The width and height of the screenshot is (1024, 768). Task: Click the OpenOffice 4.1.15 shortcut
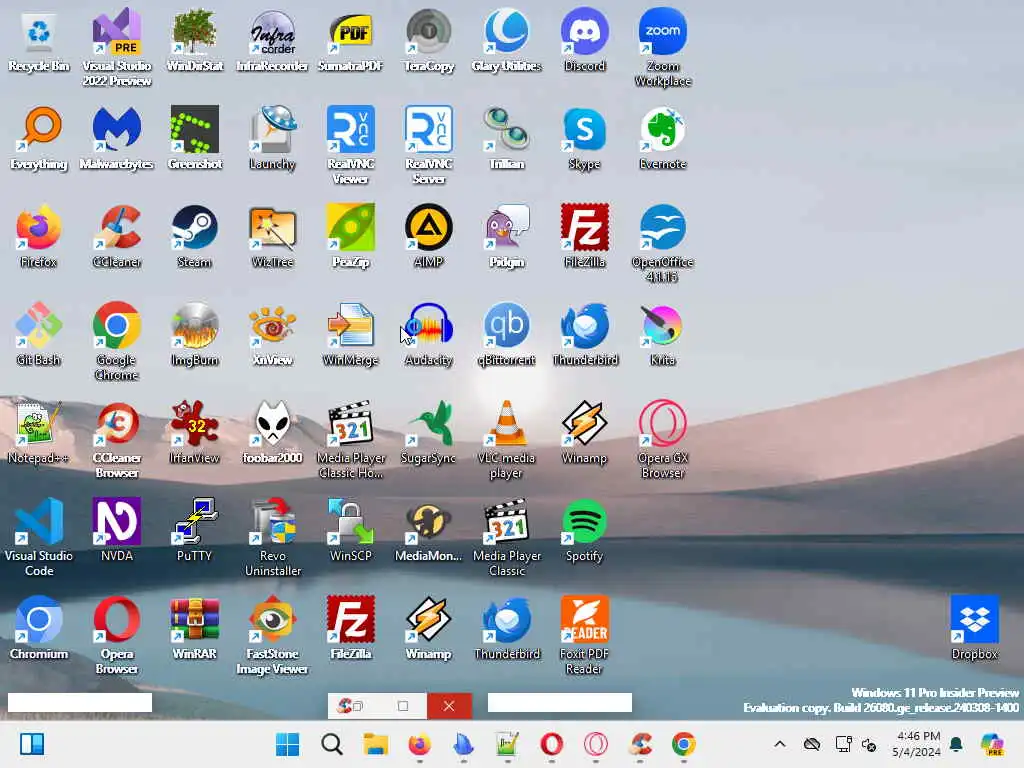pos(663,243)
